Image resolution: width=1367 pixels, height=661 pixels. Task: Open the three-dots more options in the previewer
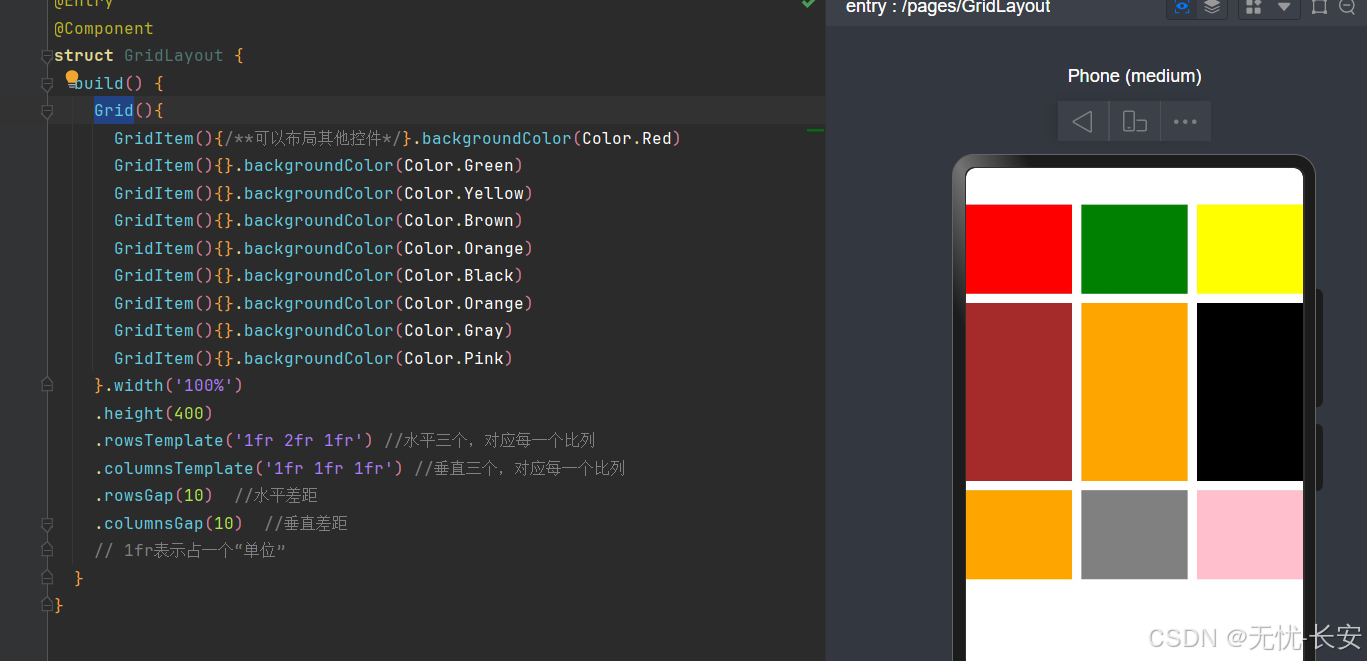pyautogui.click(x=1186, y=121)
